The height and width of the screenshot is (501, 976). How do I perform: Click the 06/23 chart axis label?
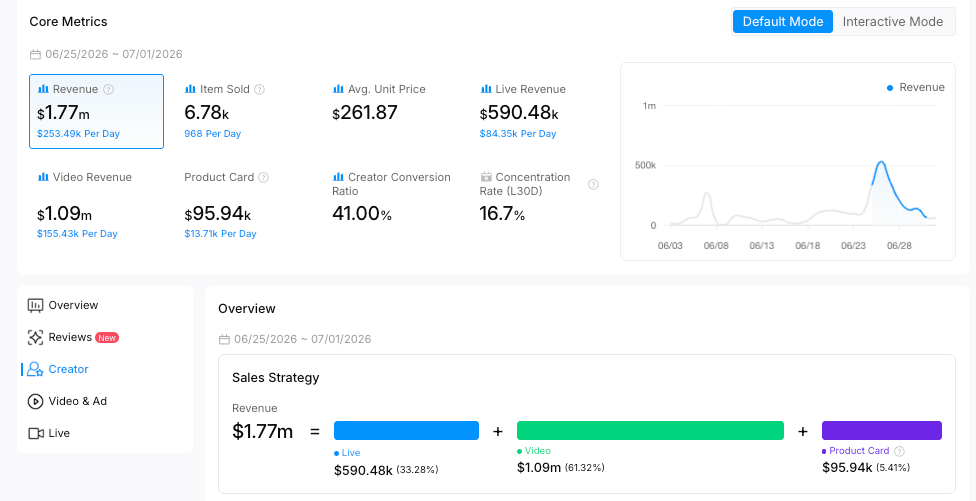tap(853, 246)
